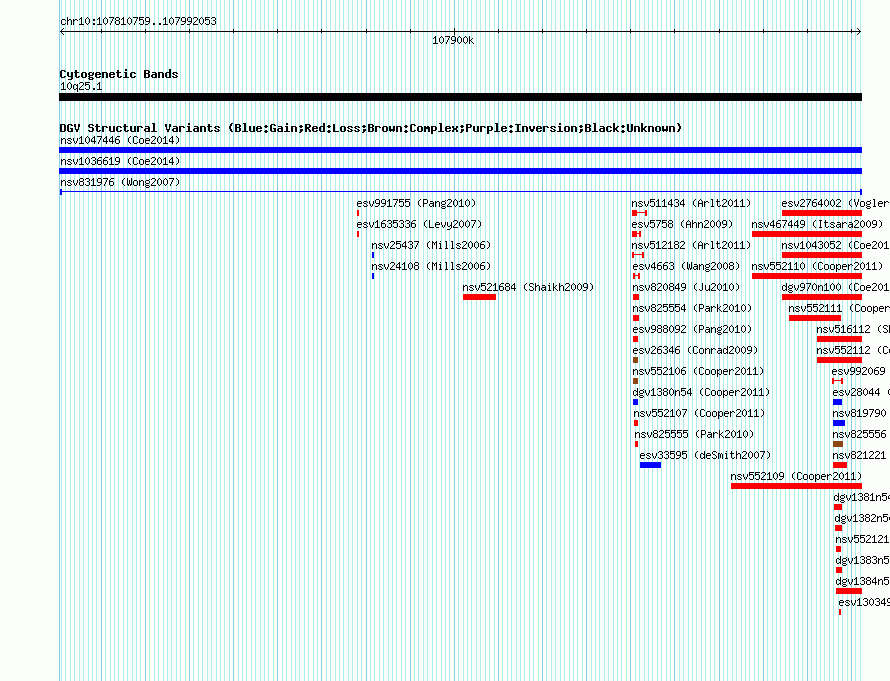Click nsv25437 (Mills2006) variant label
The height and width of the screenshot is (681, 890).
point(431,245)
